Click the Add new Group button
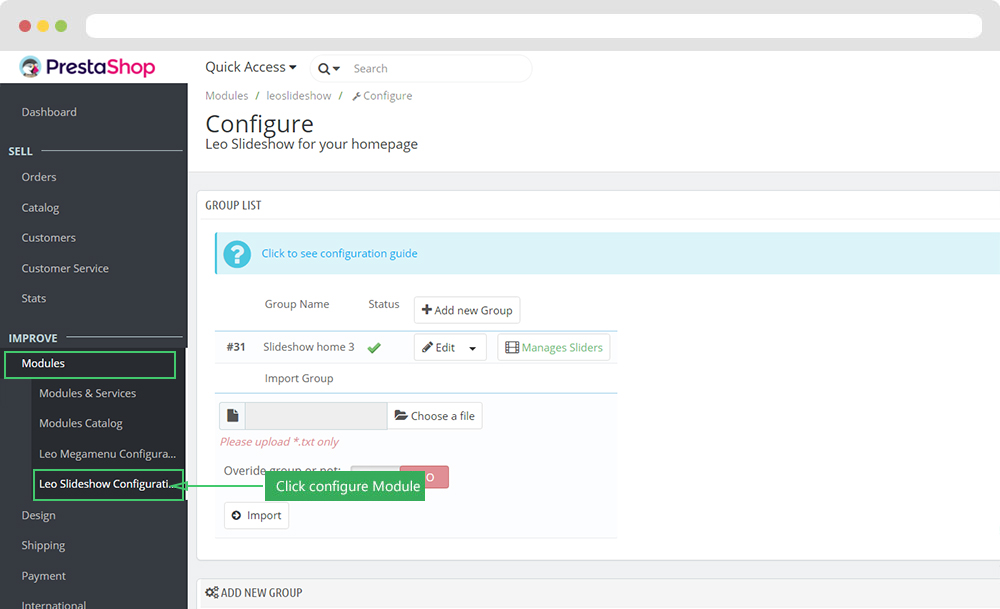1000x609 pixels. pyautogui.click(x=467, y=311)
